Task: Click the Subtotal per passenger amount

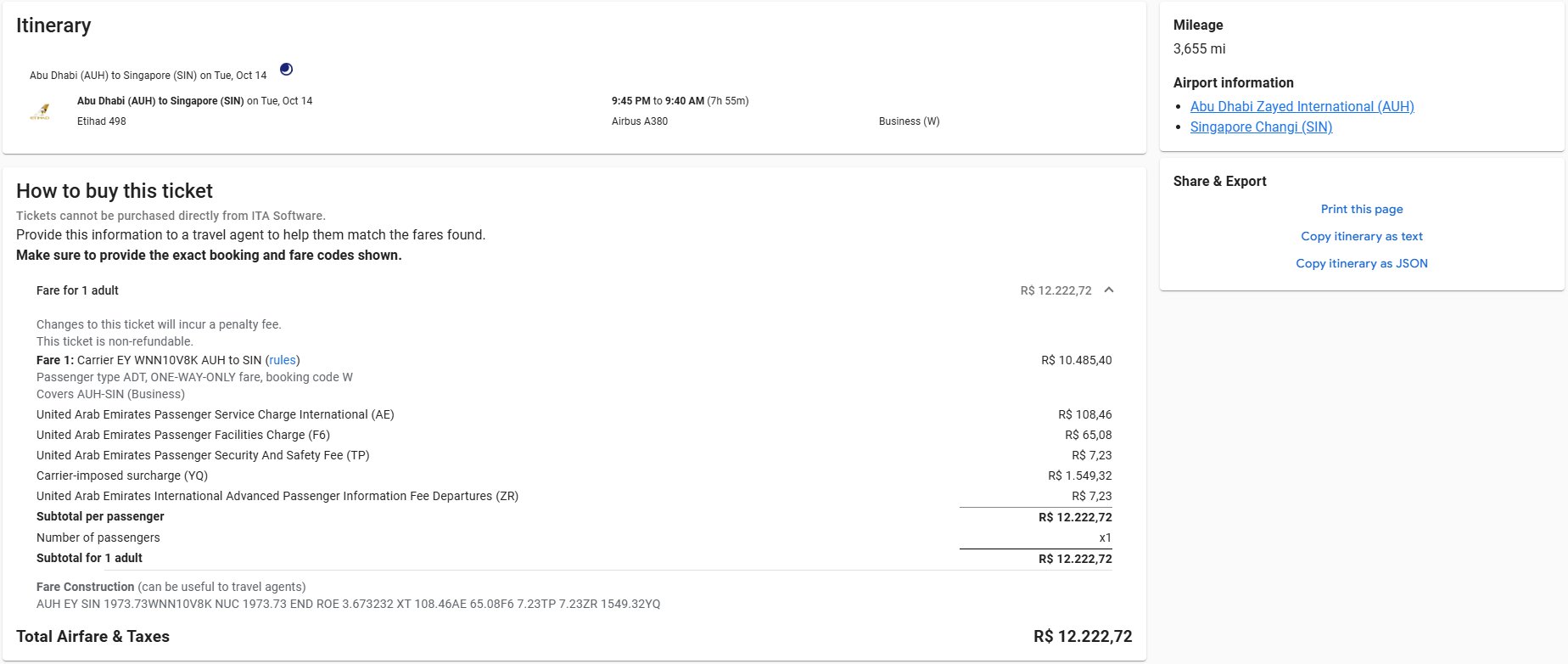Action: click(x=1074, y=517)
